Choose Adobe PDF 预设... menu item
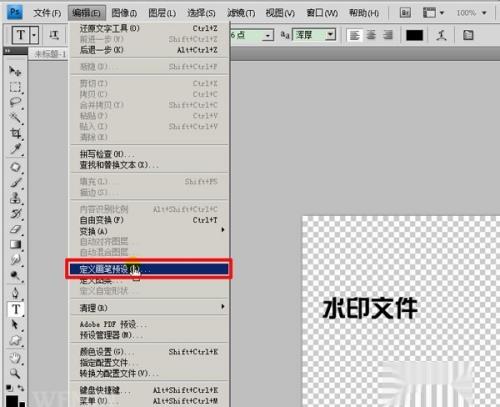This screenshot has width=500, height=407. tap(149, 324)
